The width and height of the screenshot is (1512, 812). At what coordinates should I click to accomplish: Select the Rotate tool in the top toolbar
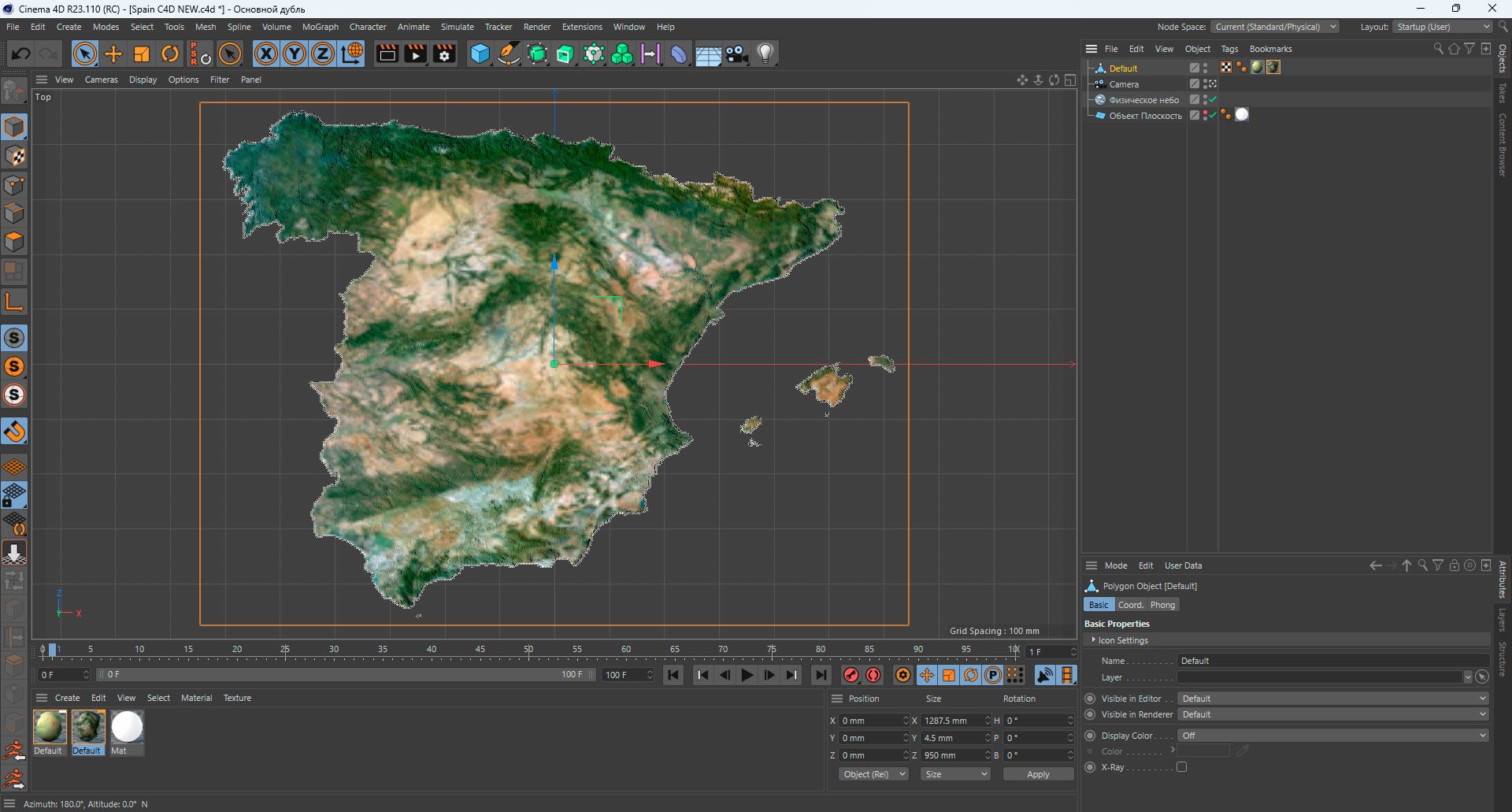pyautogui.click(x=170, y=54)
